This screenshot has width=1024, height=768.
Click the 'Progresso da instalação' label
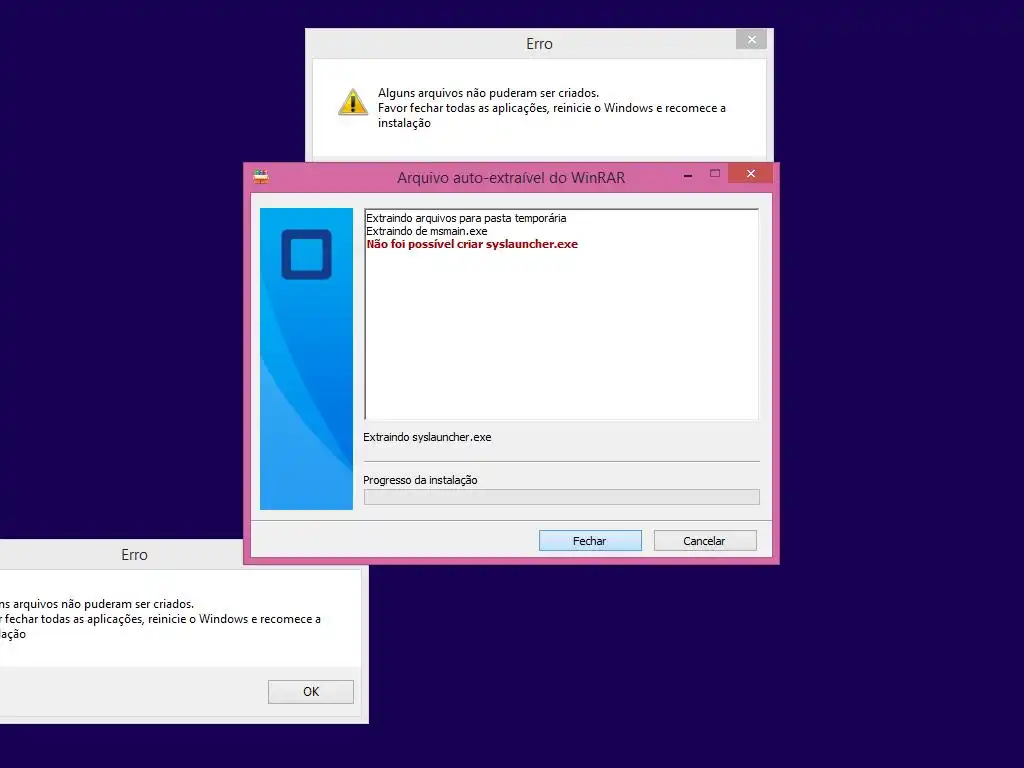(420, 480)
